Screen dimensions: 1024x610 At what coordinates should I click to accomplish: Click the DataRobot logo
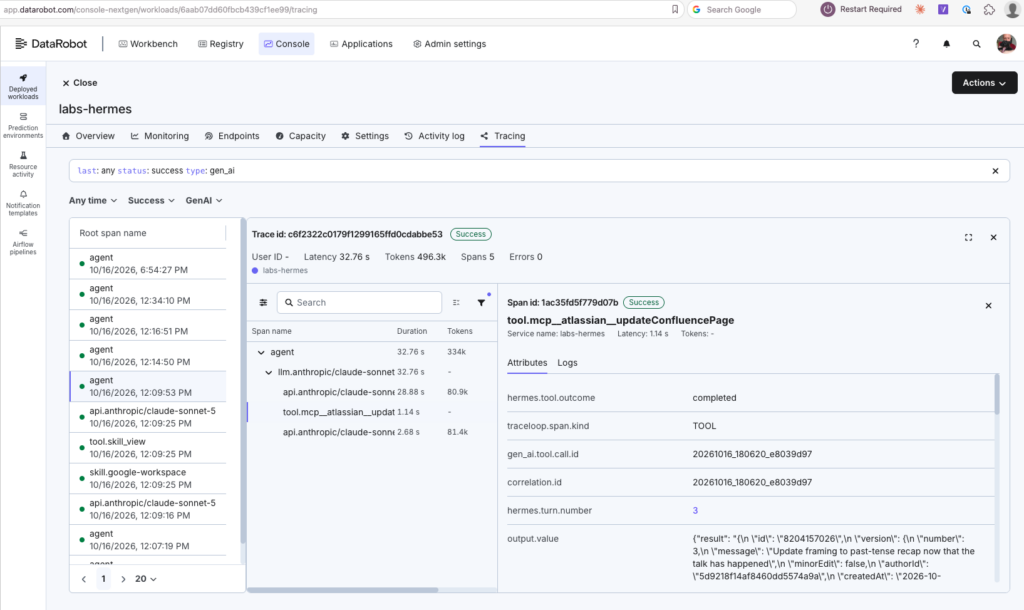[x=51, y=44]
